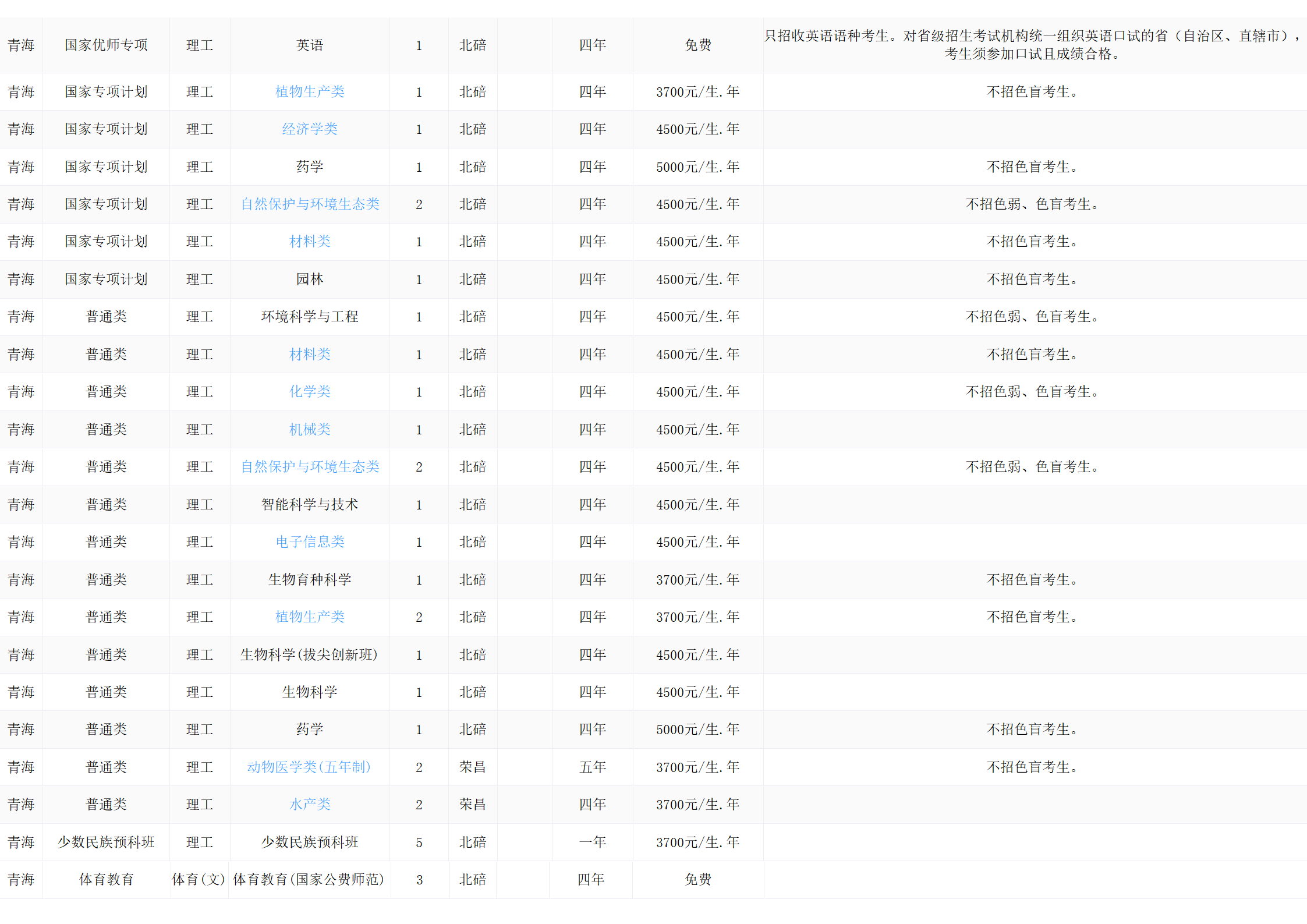Select the 智能科学与技术 major cell
The image size is (1307, 924).
pos(310,504)
